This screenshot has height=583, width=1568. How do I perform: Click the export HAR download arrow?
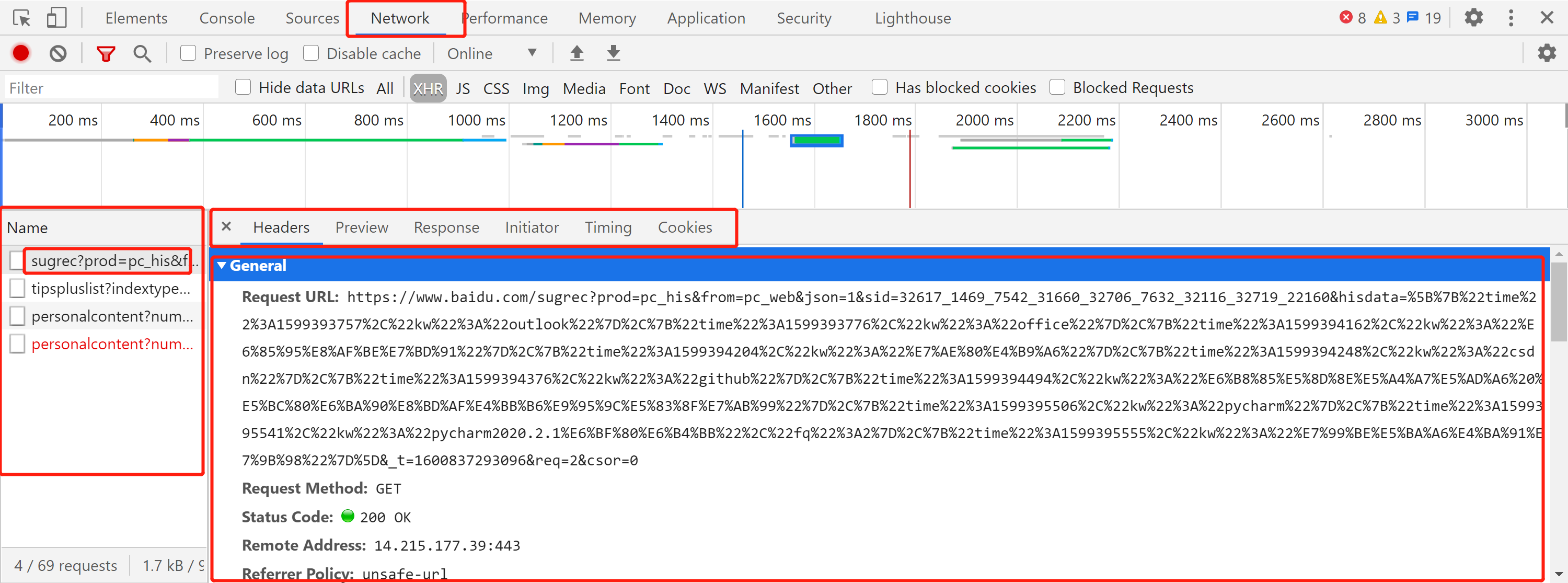(x=613, y=54)
